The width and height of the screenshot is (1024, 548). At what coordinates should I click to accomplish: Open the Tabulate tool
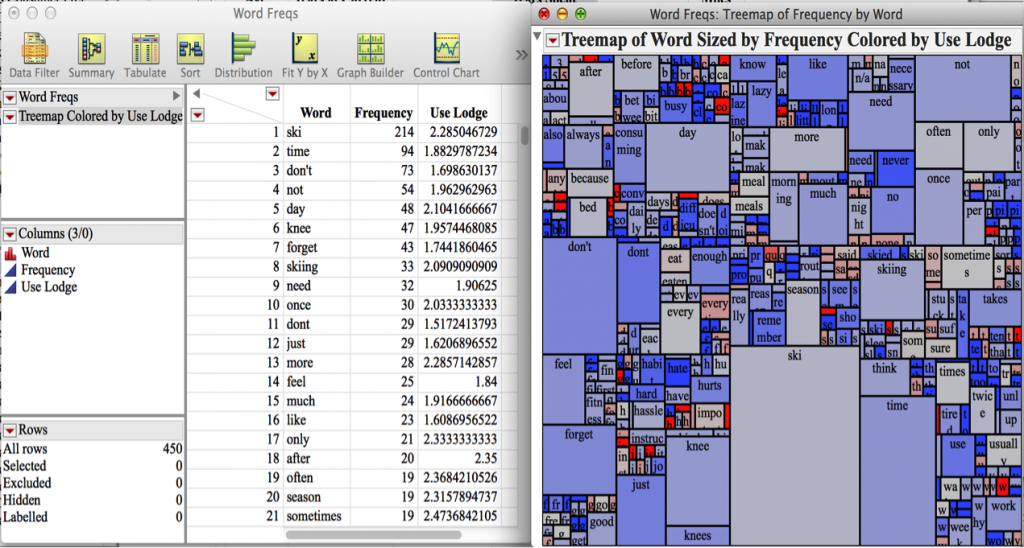pyautogui.click(x=145, y=56)
